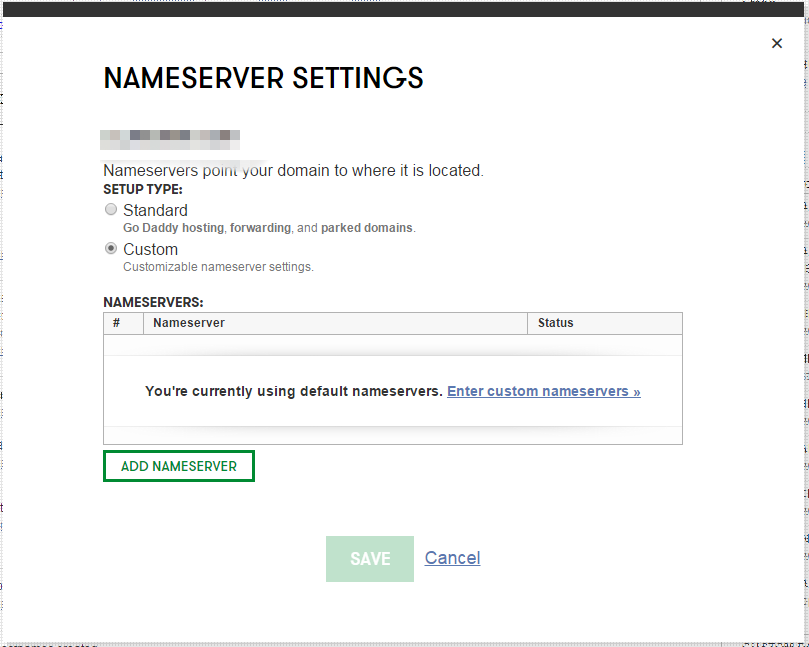The height and width of the screenshot is (647, 809).
Task: Choose the Custom setup type radio button
Action: [111, 249]
